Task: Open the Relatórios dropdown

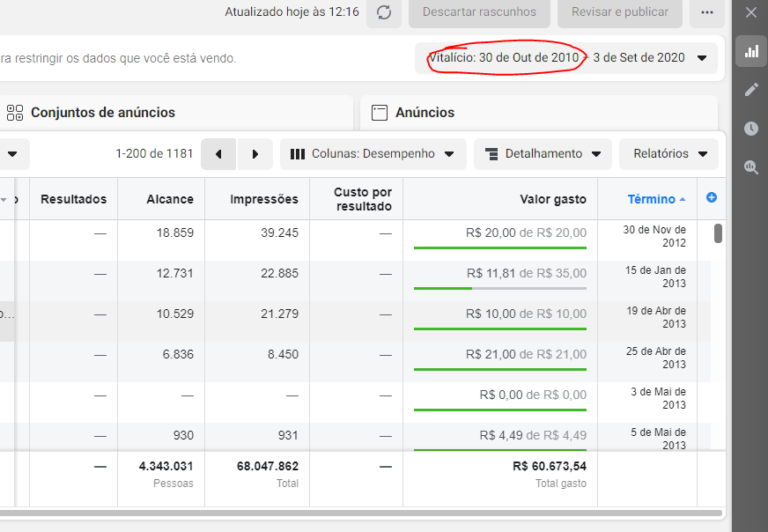Action: point(669,154)
